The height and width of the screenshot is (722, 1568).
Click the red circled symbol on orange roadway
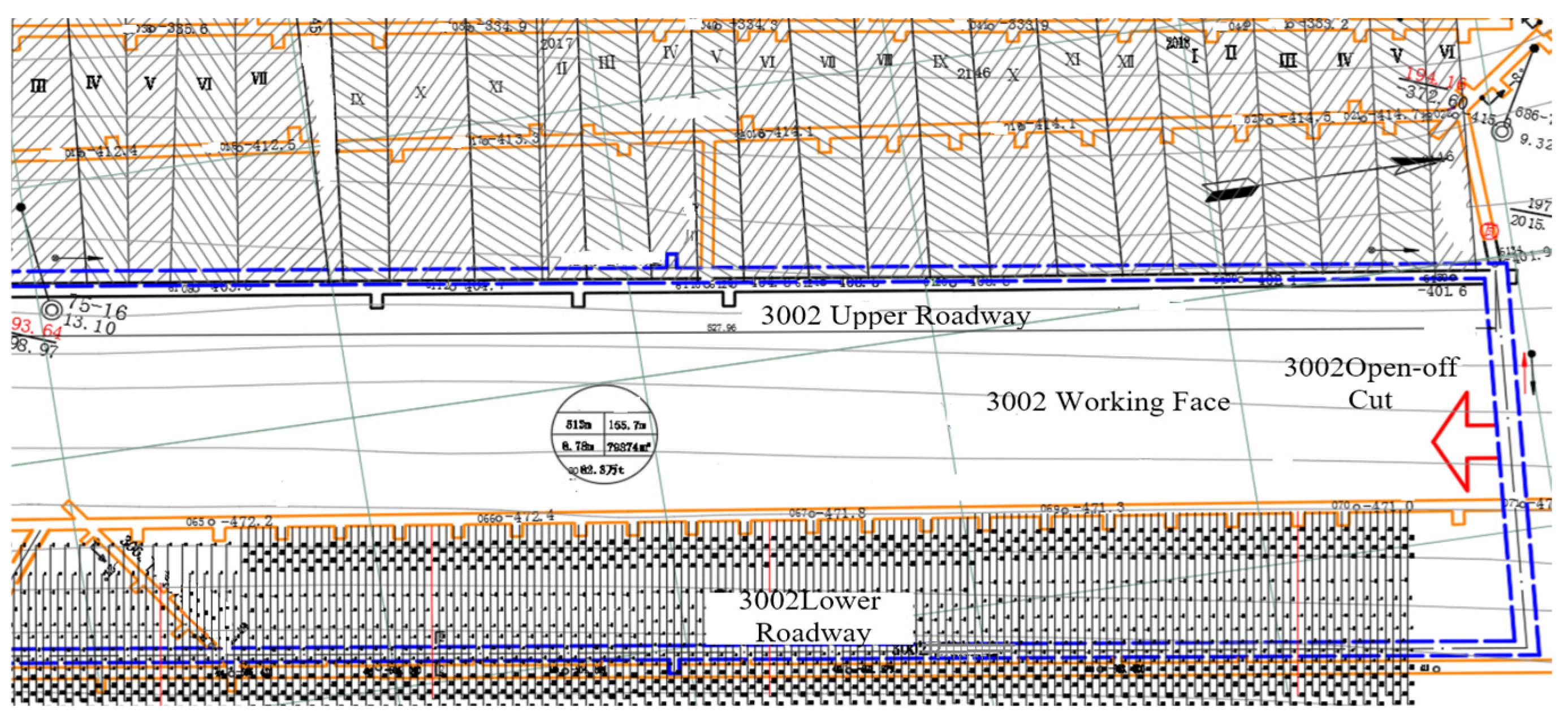[1489, 231]
